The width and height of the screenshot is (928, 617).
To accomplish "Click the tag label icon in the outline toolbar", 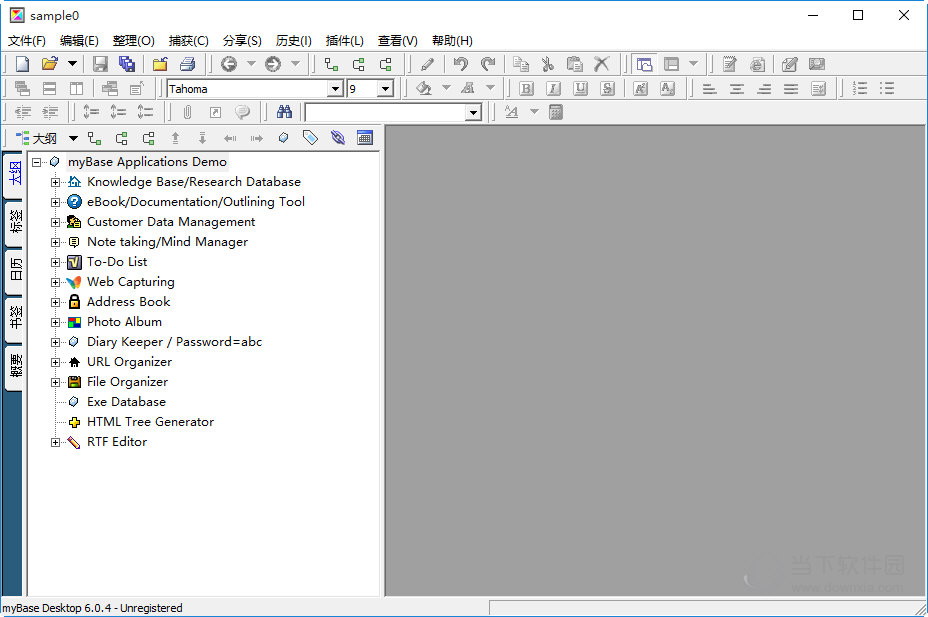I will click(x=310, y=138).
